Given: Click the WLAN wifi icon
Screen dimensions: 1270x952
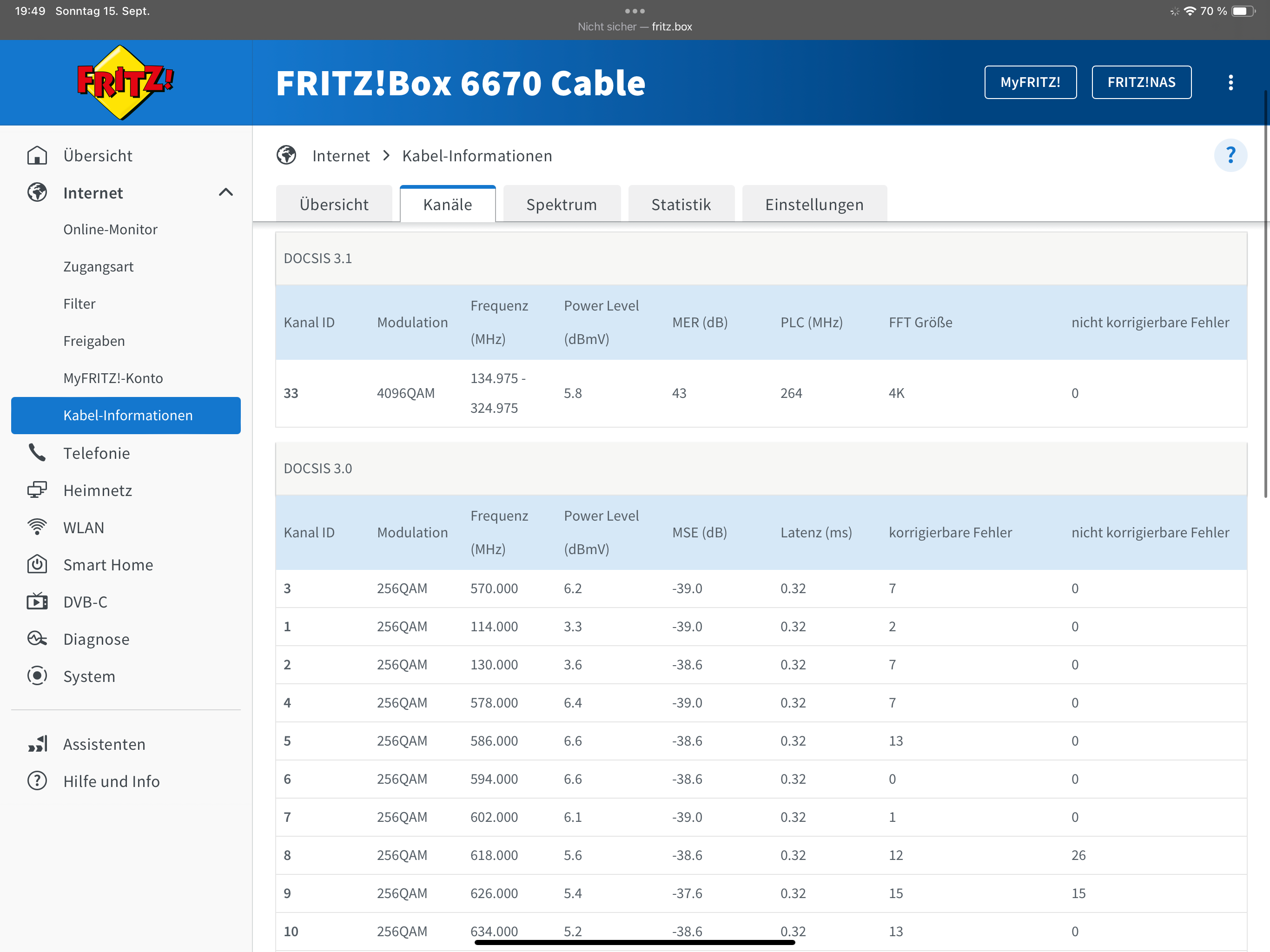Looking at the screenshot, I should 37,527.
